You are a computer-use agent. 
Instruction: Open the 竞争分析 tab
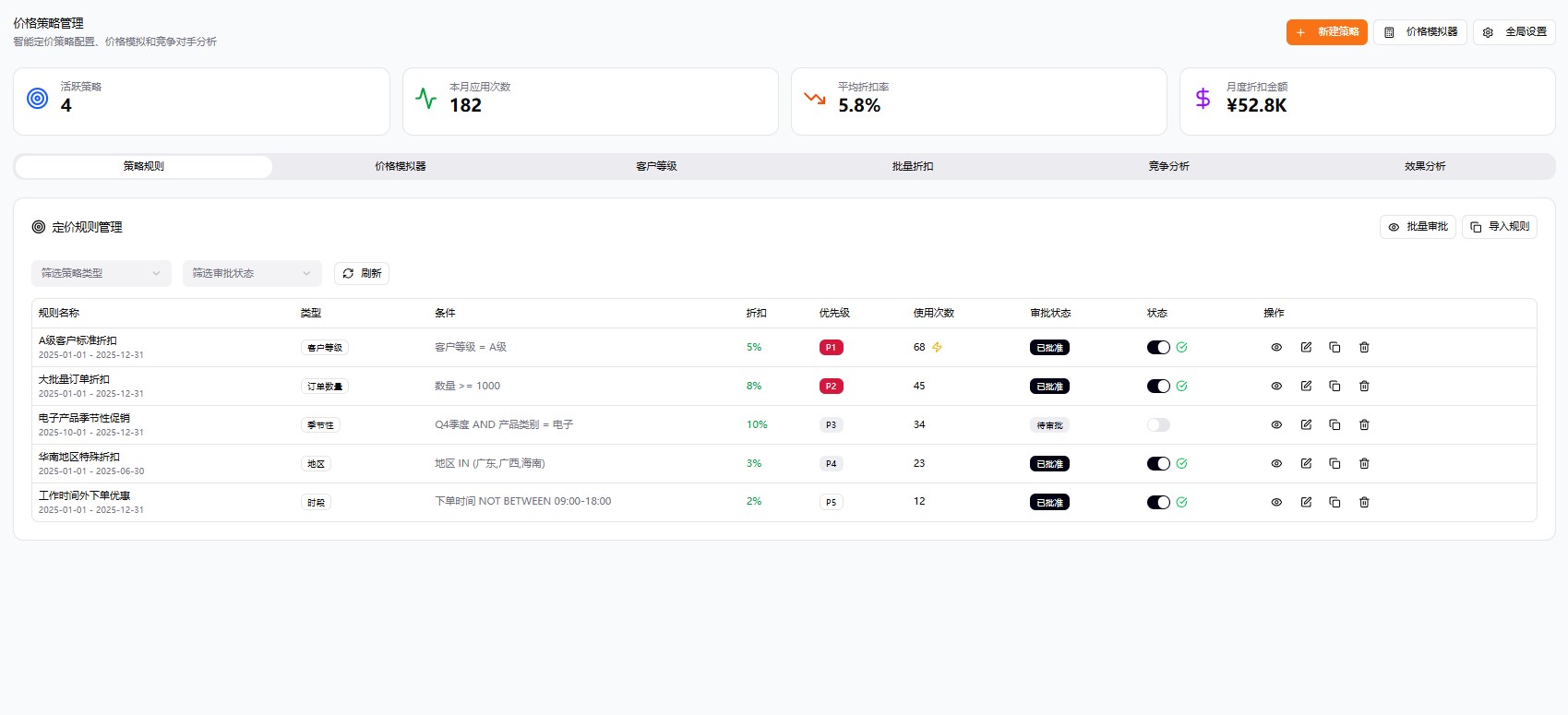1168,167
